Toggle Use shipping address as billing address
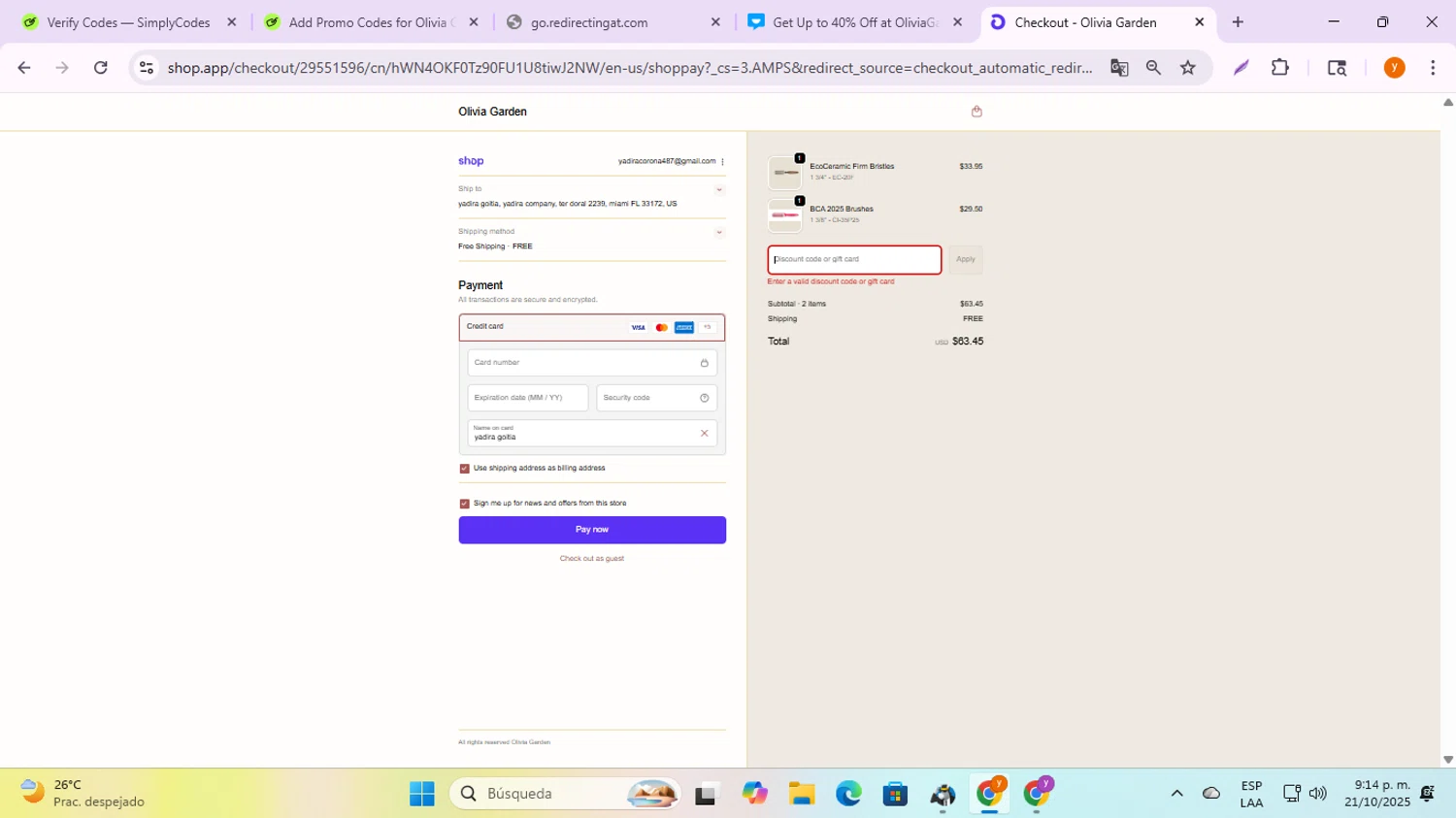Viewport: 1456px width, 818px height. [x=464, y=469]
